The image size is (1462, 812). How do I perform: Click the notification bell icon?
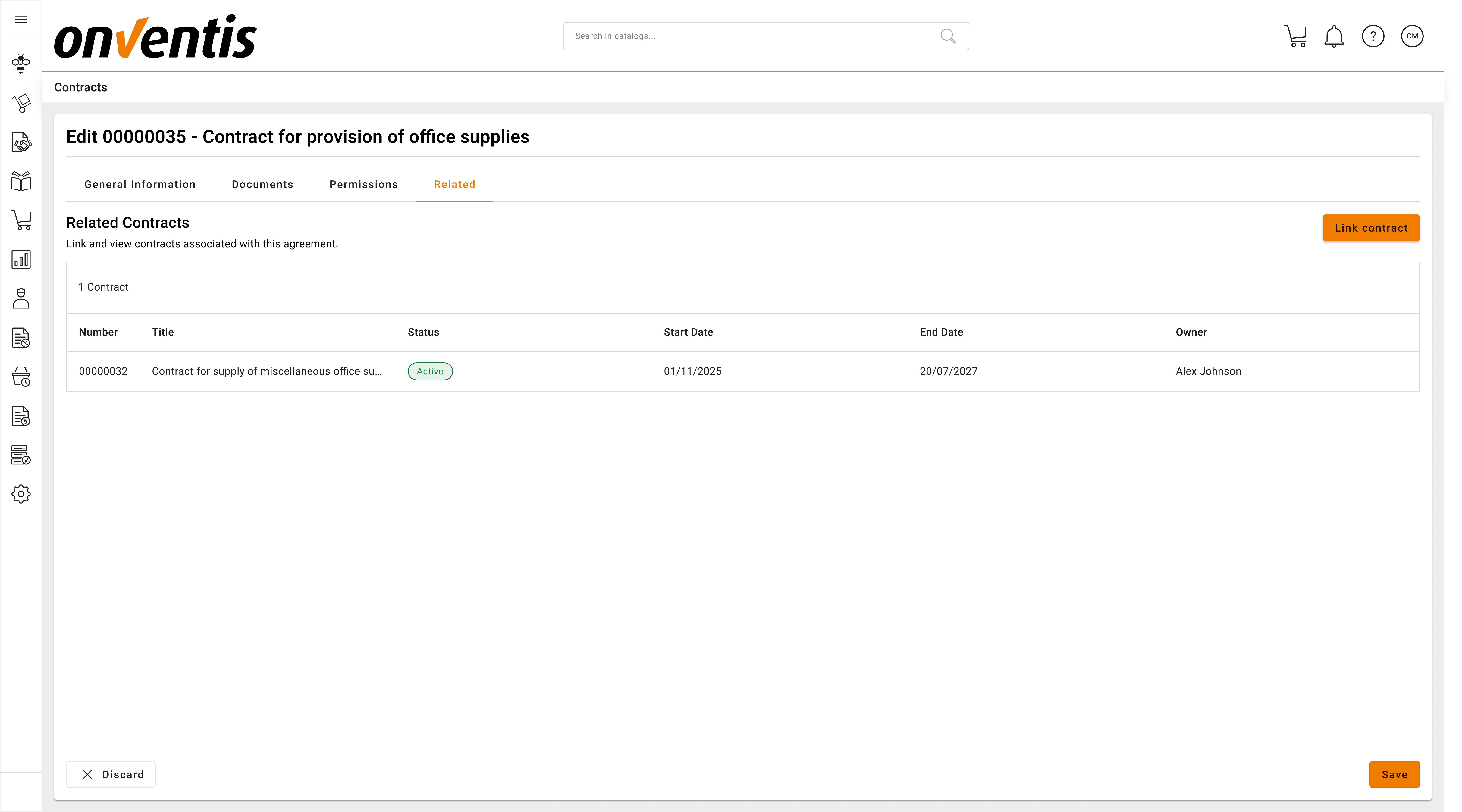(1334, 36)
